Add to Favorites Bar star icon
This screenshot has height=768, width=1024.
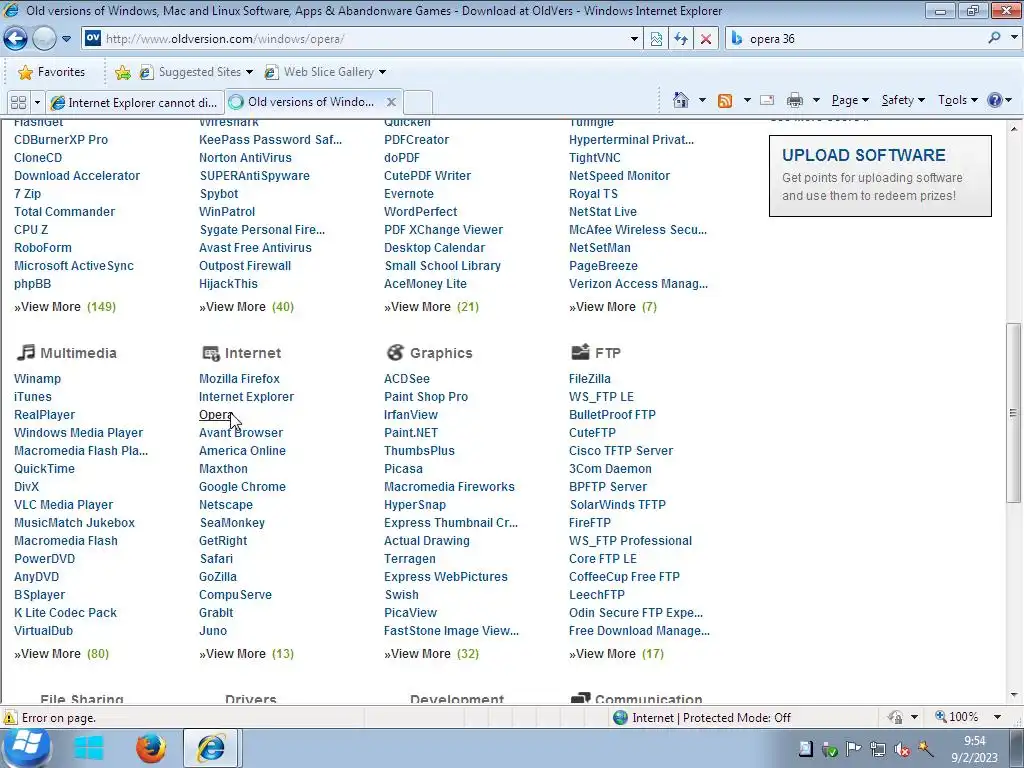pos(122,72)
